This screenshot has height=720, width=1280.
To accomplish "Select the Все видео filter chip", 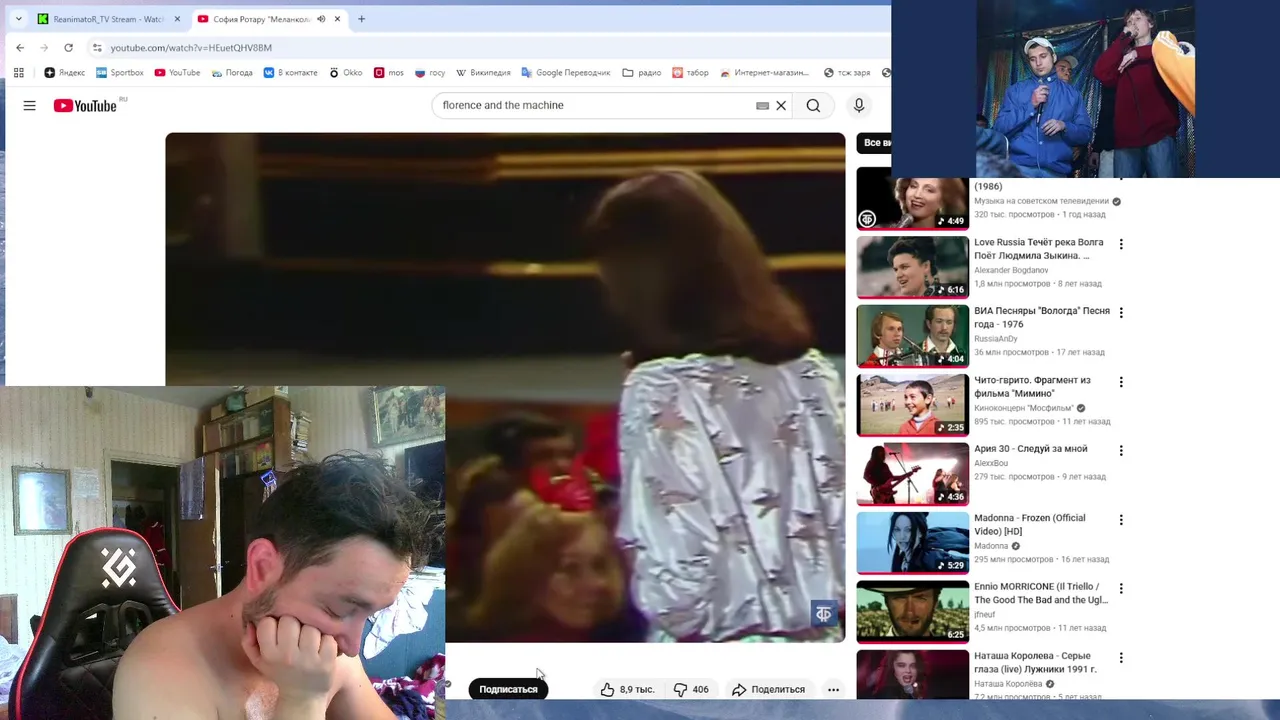I will [x=876, y=143].
